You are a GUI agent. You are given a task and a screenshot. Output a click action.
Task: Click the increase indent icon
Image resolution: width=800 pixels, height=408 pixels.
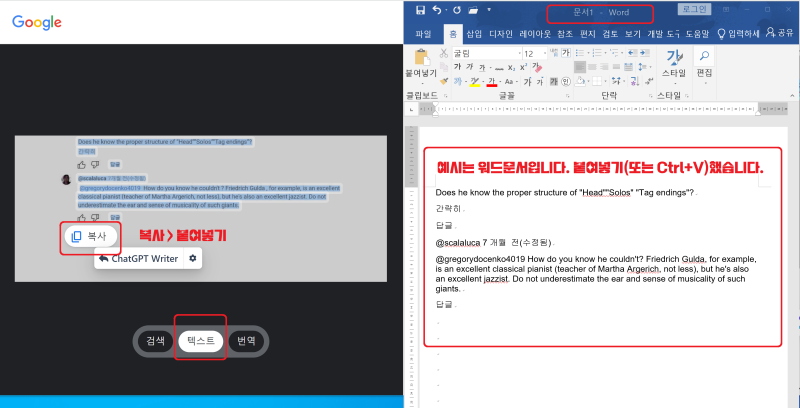(x=644, y=53)
